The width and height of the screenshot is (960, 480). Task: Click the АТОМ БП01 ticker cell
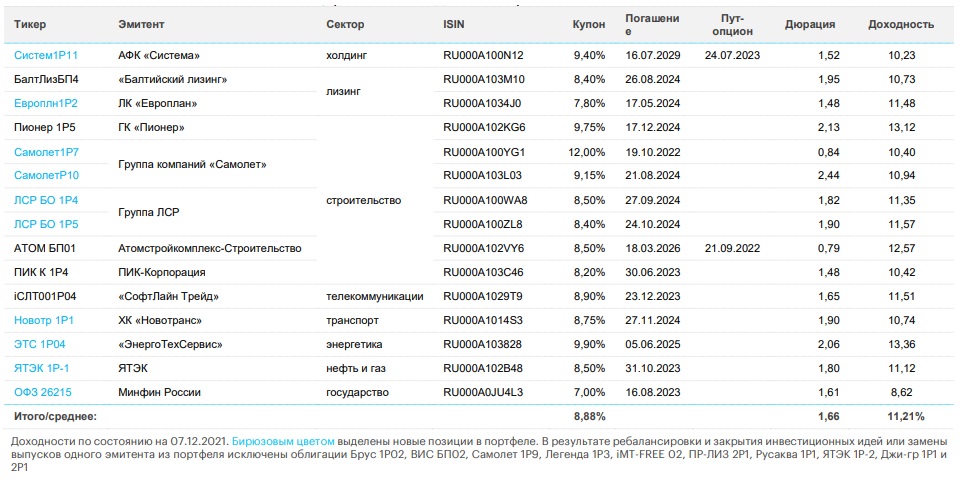(x=45, y=248)
